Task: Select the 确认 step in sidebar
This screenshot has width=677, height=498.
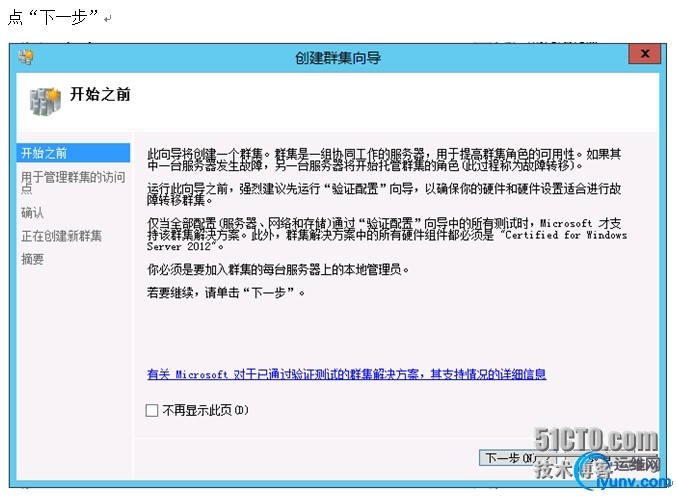Action: point(32,213)
